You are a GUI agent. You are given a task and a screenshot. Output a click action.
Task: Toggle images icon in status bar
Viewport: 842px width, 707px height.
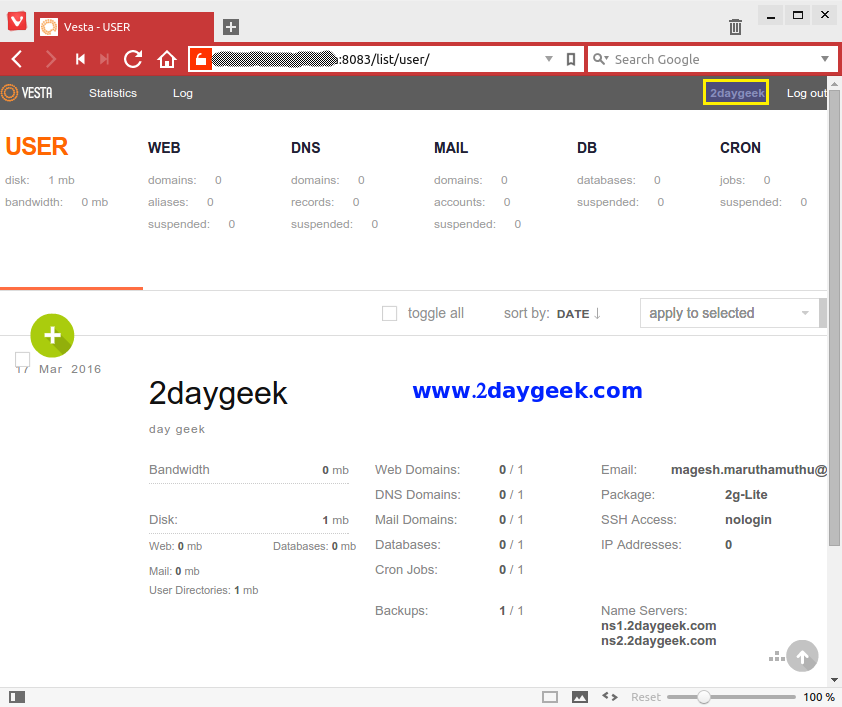coord(579,697)
